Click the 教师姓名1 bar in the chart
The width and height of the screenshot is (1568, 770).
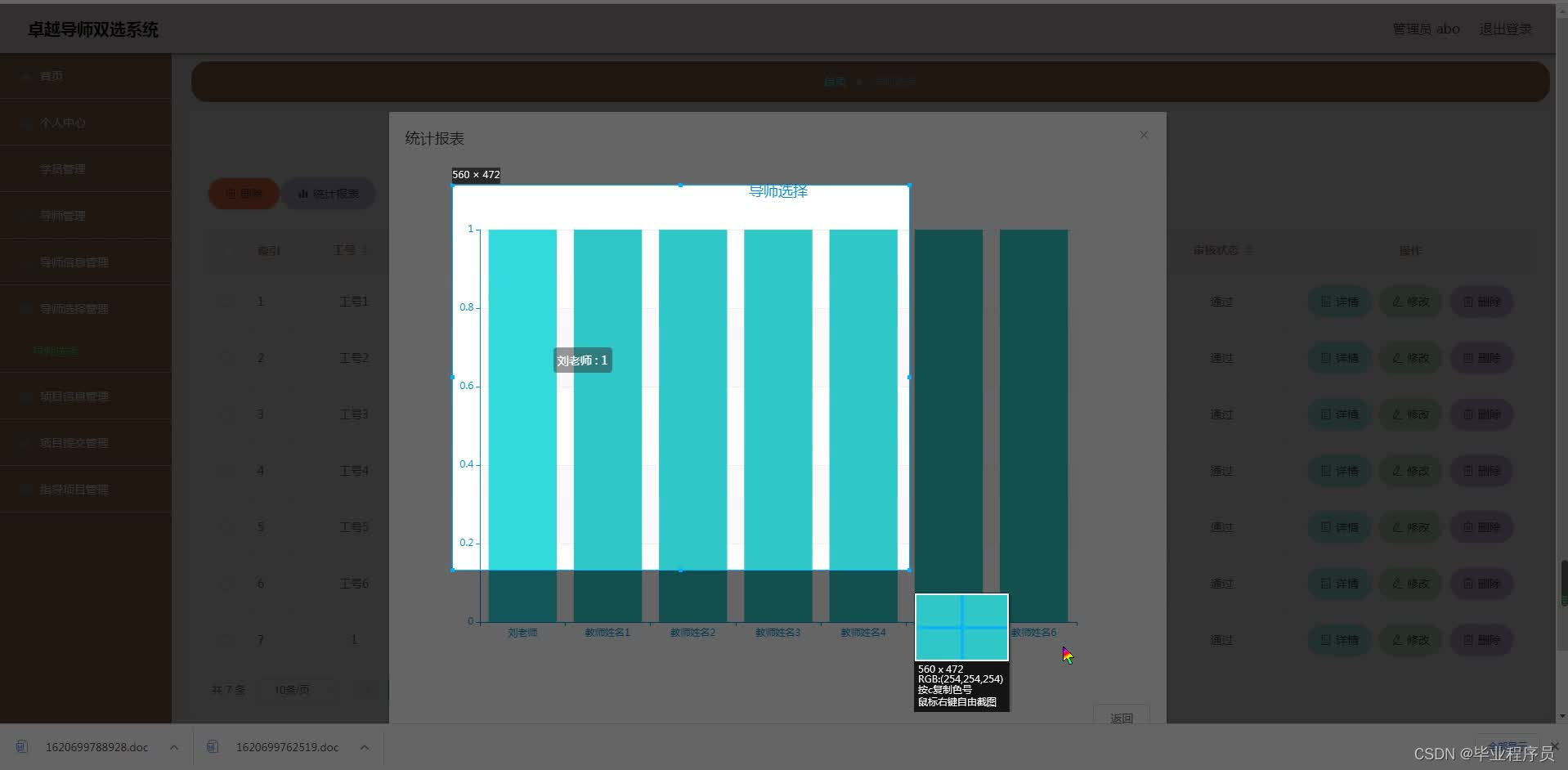(x=607, y=425)
